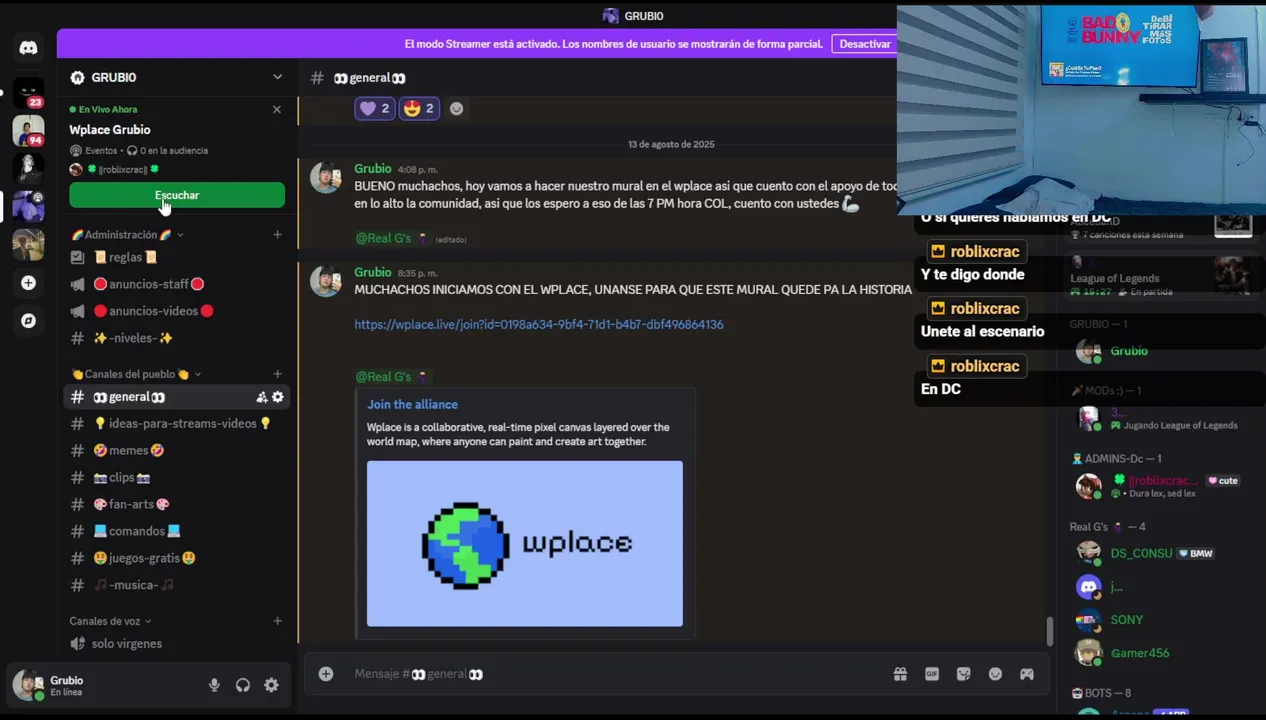Toggle the purple heart reaction
This screenshot has width=1266, height=720.
[x=375, y=109]
